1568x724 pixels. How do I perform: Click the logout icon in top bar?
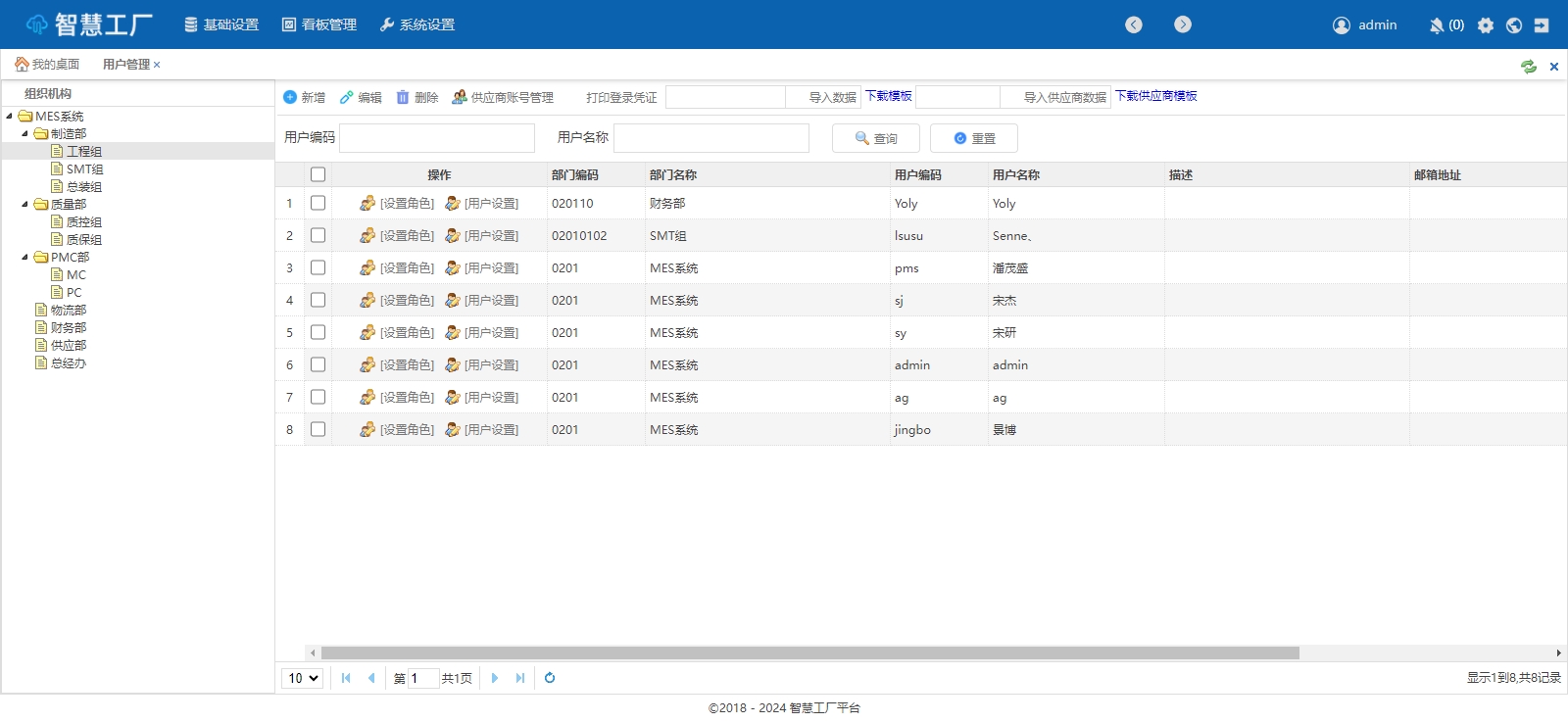click(x=1542, y=25)
